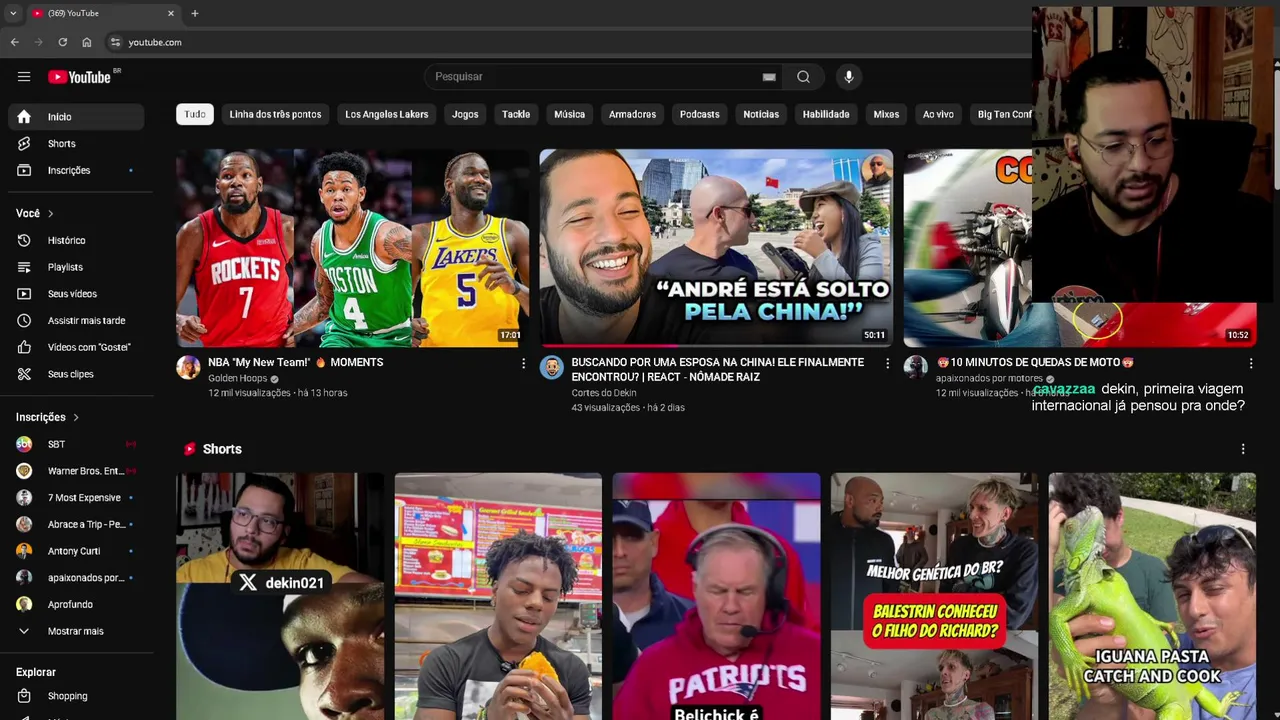Open Seus clipes in sidebar
Image resolution: width=1280 pixels, height=720 pixels.
click(x=76, y=374)
